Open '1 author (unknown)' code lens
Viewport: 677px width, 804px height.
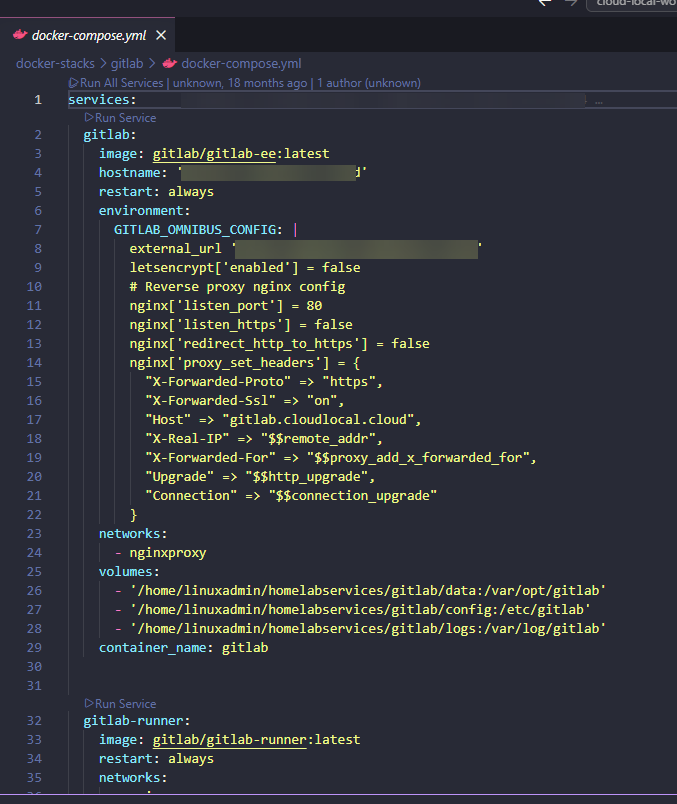(x=369, y=83)
